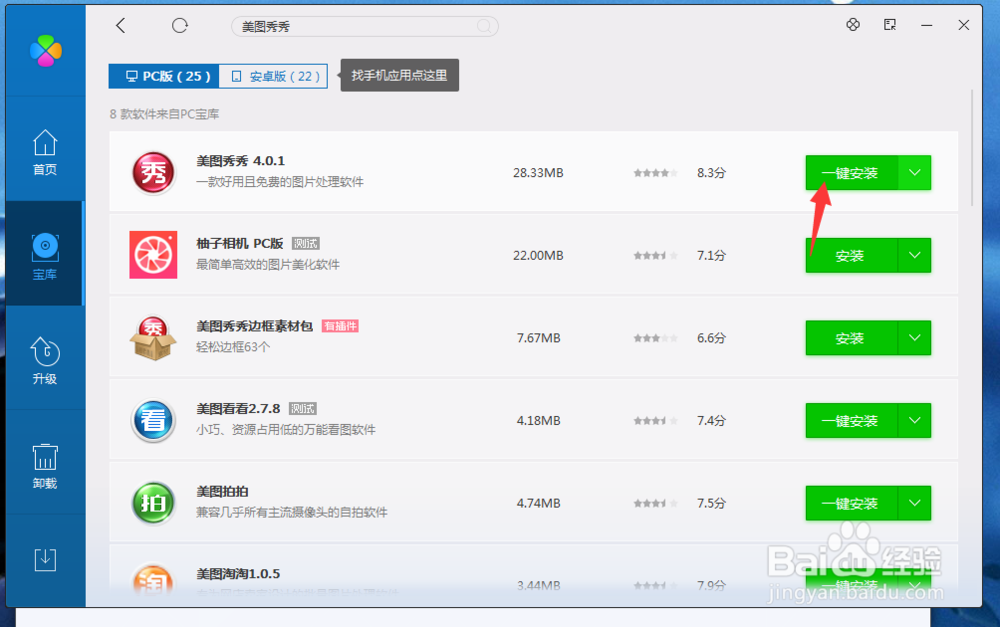This screenshot has height=627, width=1000.
Task: Open the 美图看看2.7.8 title link
Action: 238,408
